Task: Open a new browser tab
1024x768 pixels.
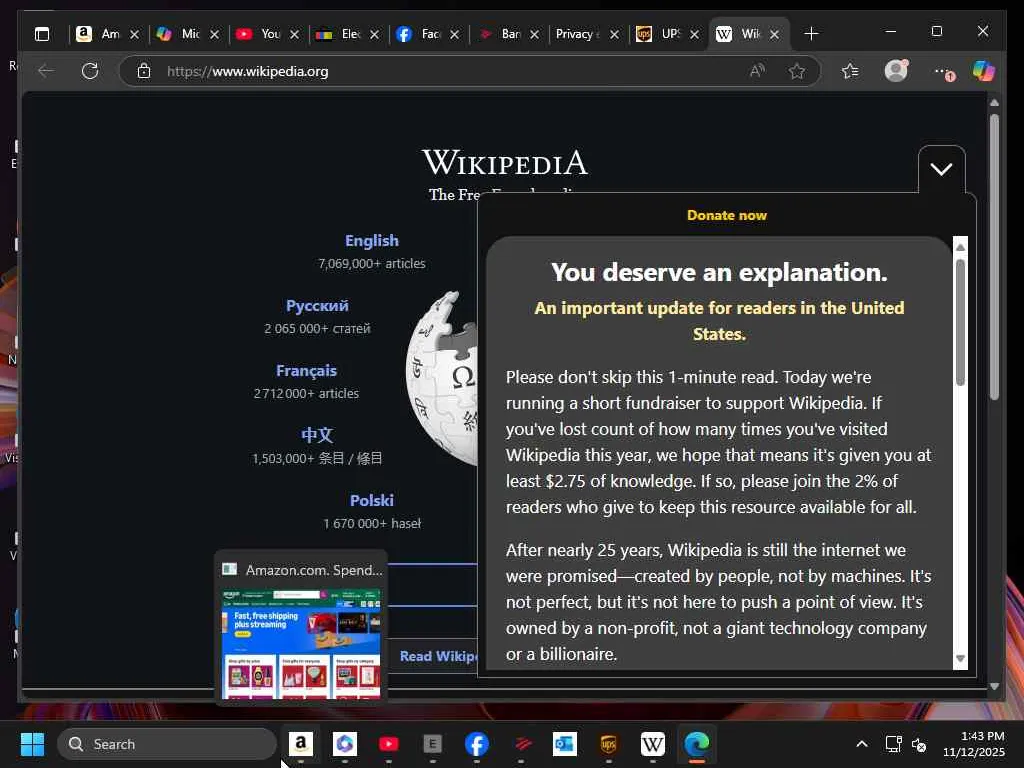Action: [x=811, y=33]
